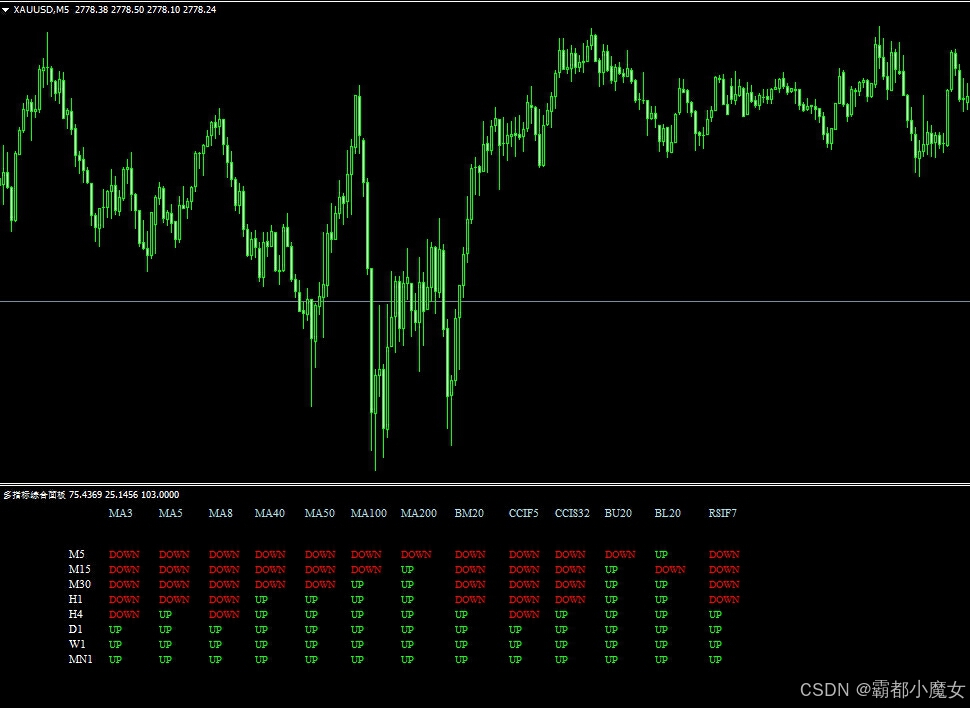
Task: Click the M5 timeframe row label
Action: click(77, 555)
